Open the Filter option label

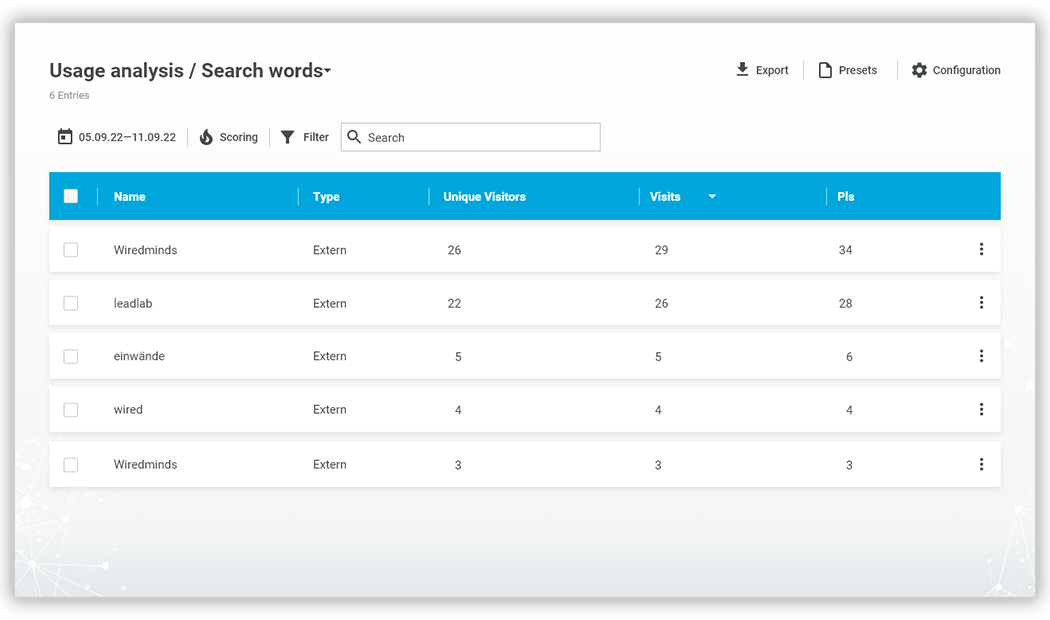[315, 137]
